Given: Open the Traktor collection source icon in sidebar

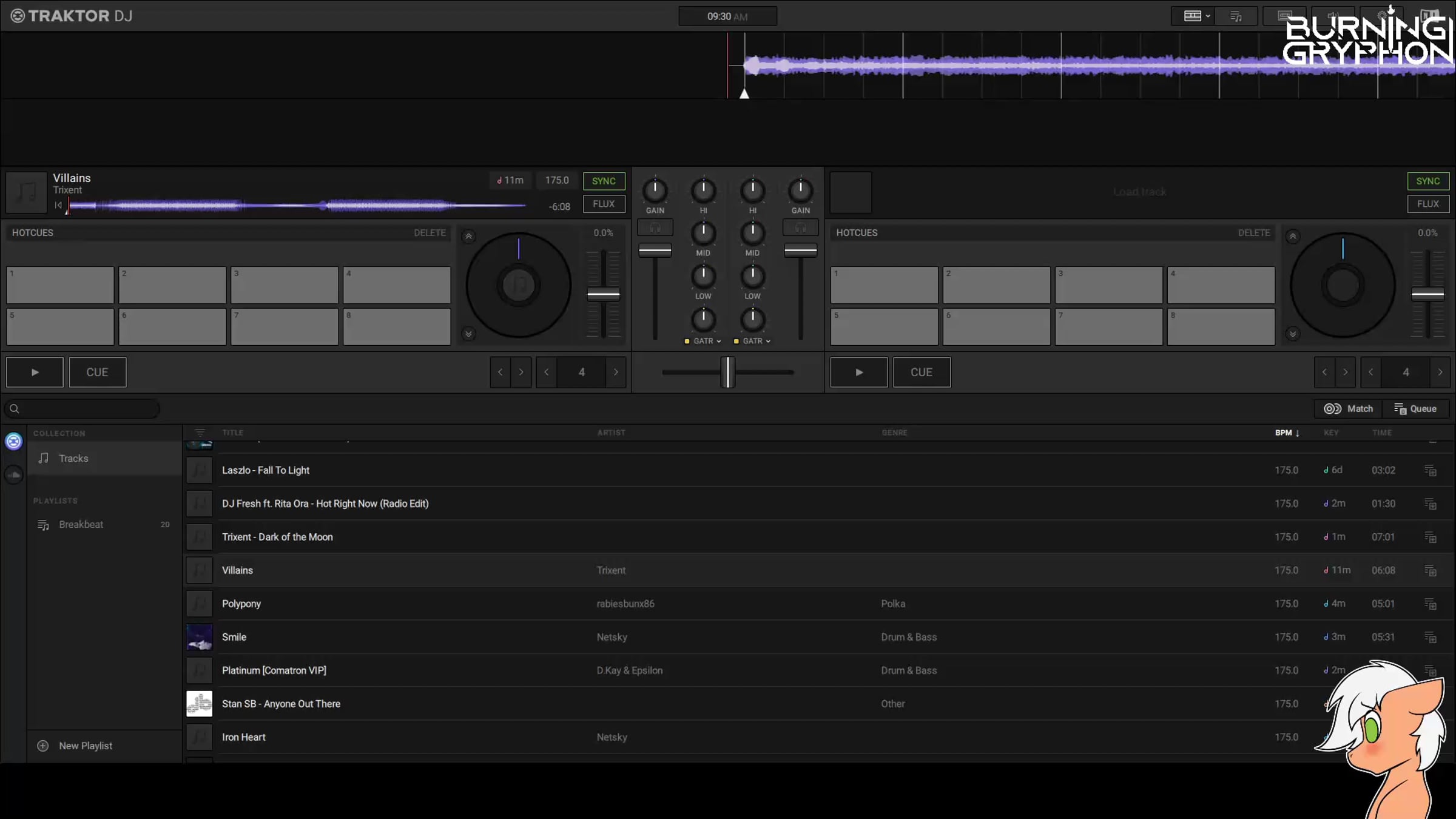Looking at the screenshot, I should point(14,441).
